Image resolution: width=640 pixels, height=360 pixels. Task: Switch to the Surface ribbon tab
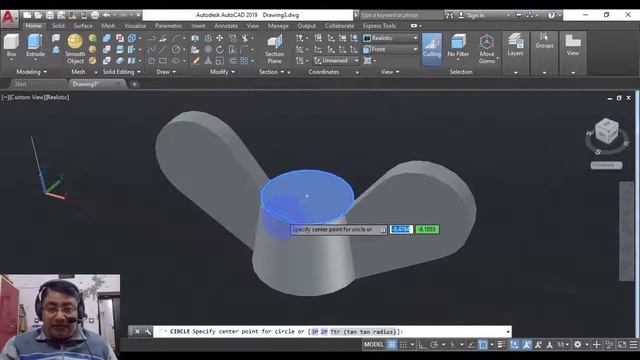click(83, 26)
